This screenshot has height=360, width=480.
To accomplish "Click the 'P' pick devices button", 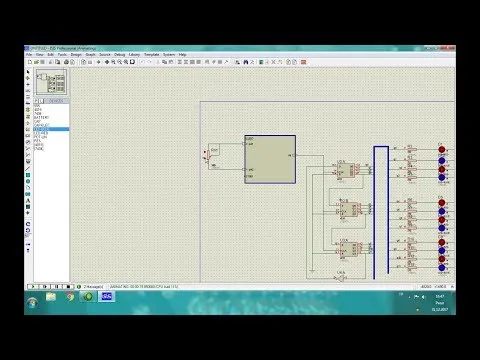I will [x=36, y=101].
